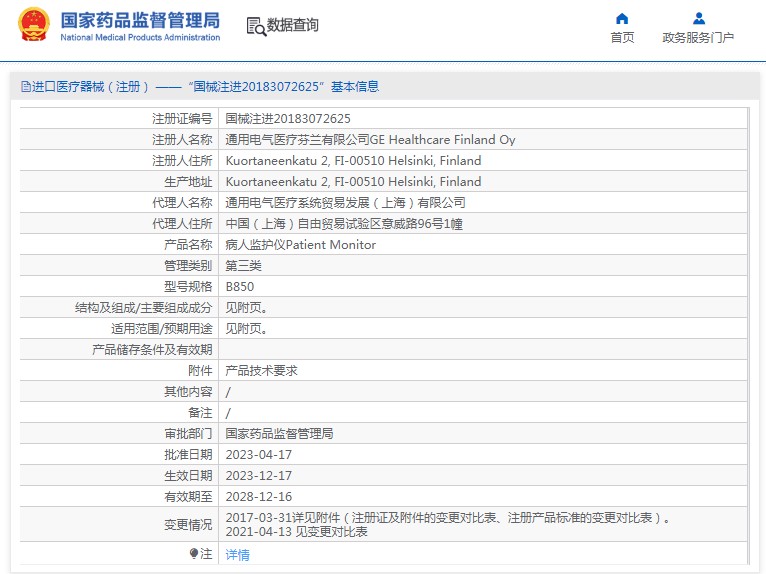
Task: Click the 第三类 management category value
Action: click(x=243, y=266)
